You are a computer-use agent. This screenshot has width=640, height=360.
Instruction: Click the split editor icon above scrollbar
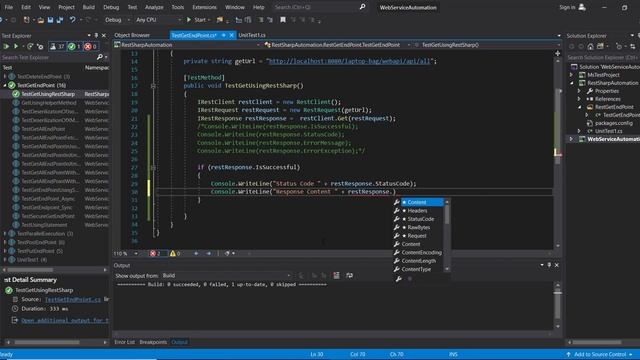tap(558, 53)
